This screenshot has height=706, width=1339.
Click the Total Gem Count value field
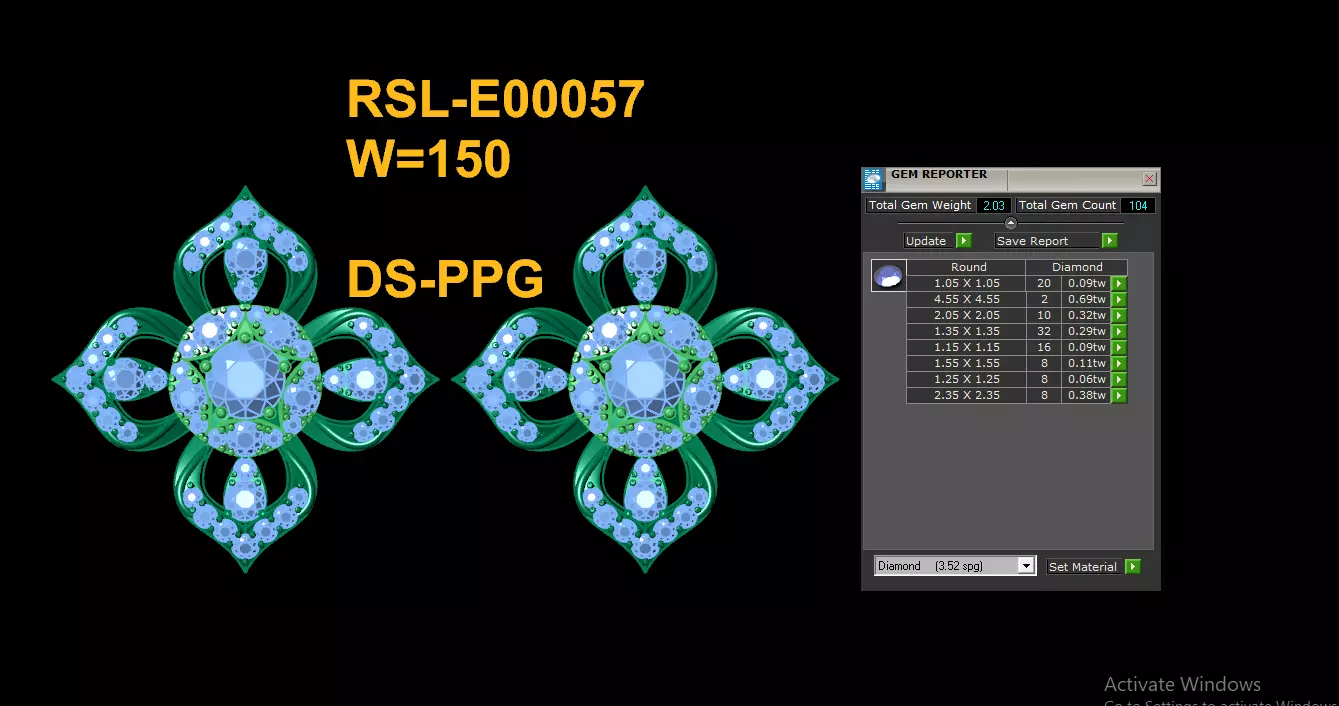[x=1137, y=205]
